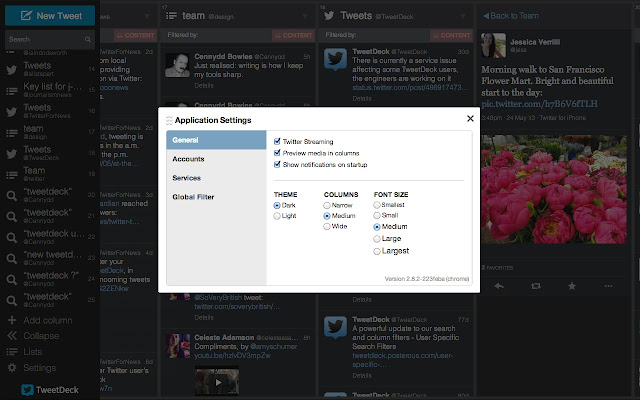Viewport: 640px width, 400px height.
Task: Reply to Jessica Verrilli's tweet
Action: [499, 286]
